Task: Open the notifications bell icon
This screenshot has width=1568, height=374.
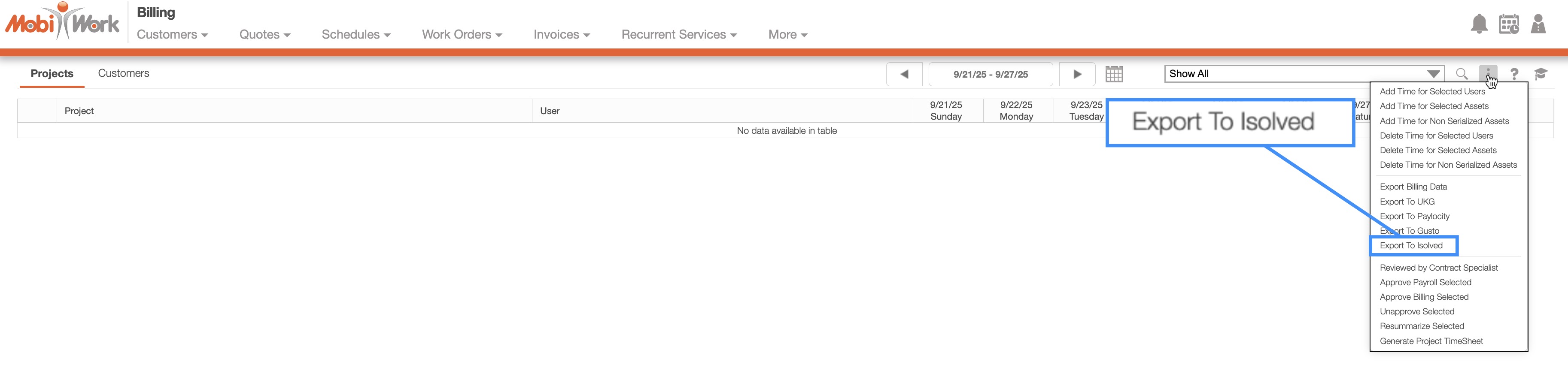Action: [x=1479, y=24]
